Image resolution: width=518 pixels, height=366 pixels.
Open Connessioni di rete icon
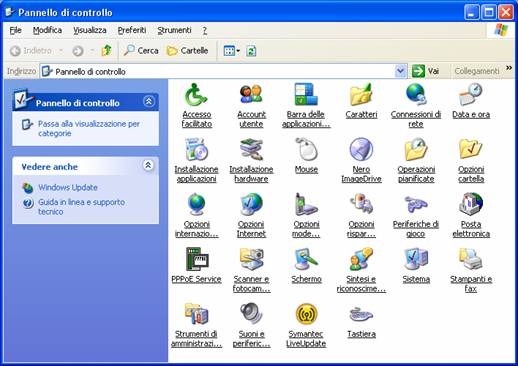(x=416, y=94)
